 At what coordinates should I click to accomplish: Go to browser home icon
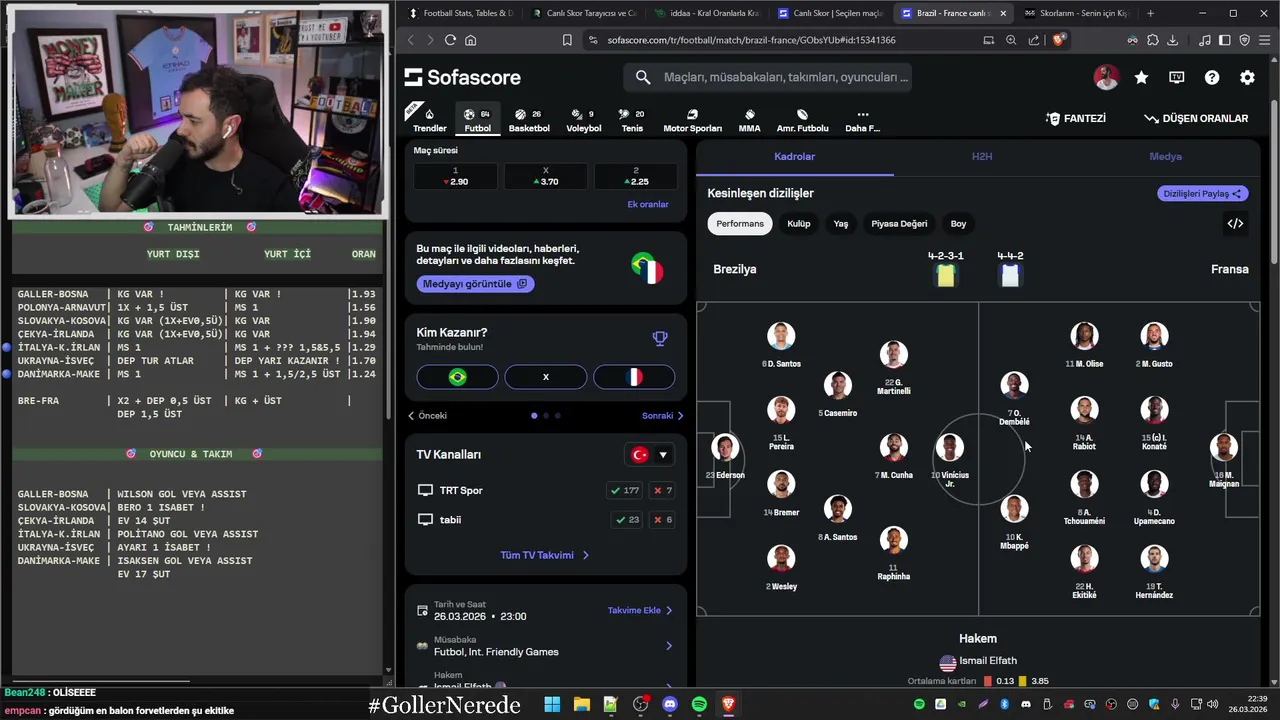pyautogui.click(x=471, y=40)
